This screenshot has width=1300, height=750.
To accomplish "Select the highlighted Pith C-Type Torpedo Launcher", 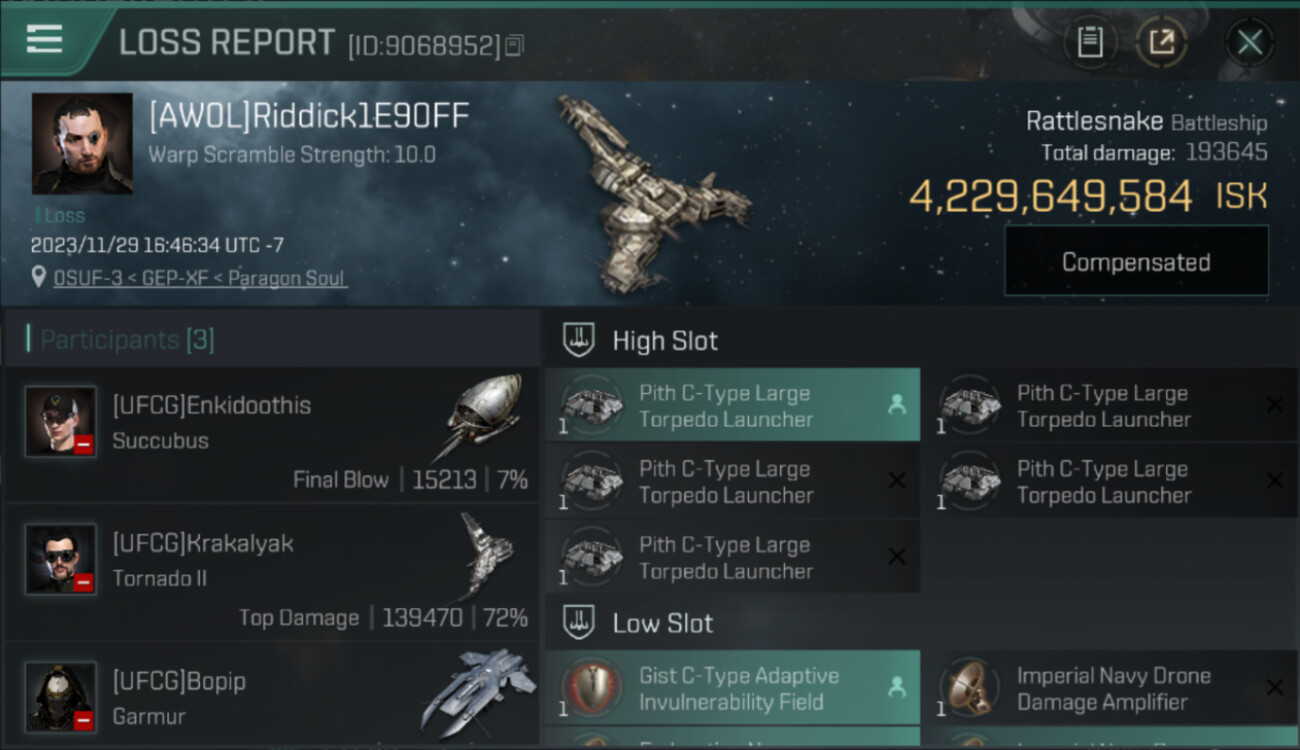I will 732,406.
